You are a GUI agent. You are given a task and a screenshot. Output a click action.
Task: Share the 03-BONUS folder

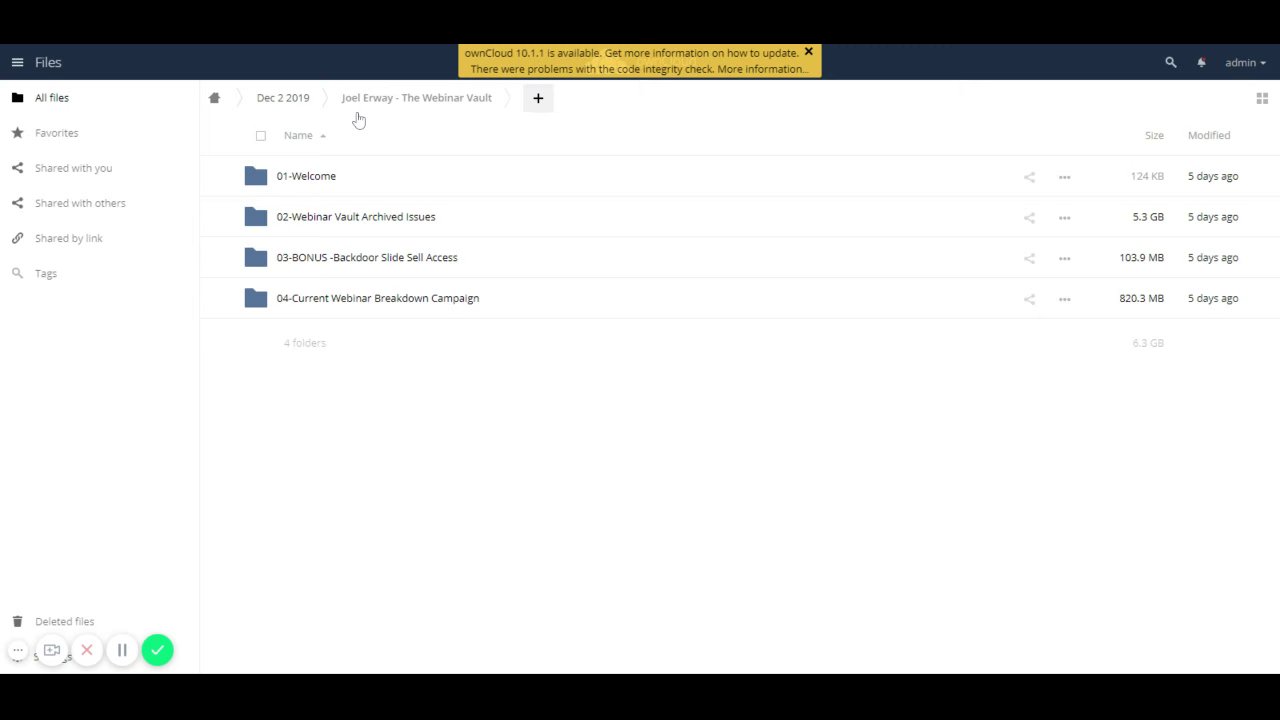click(x=1029, y=259)
